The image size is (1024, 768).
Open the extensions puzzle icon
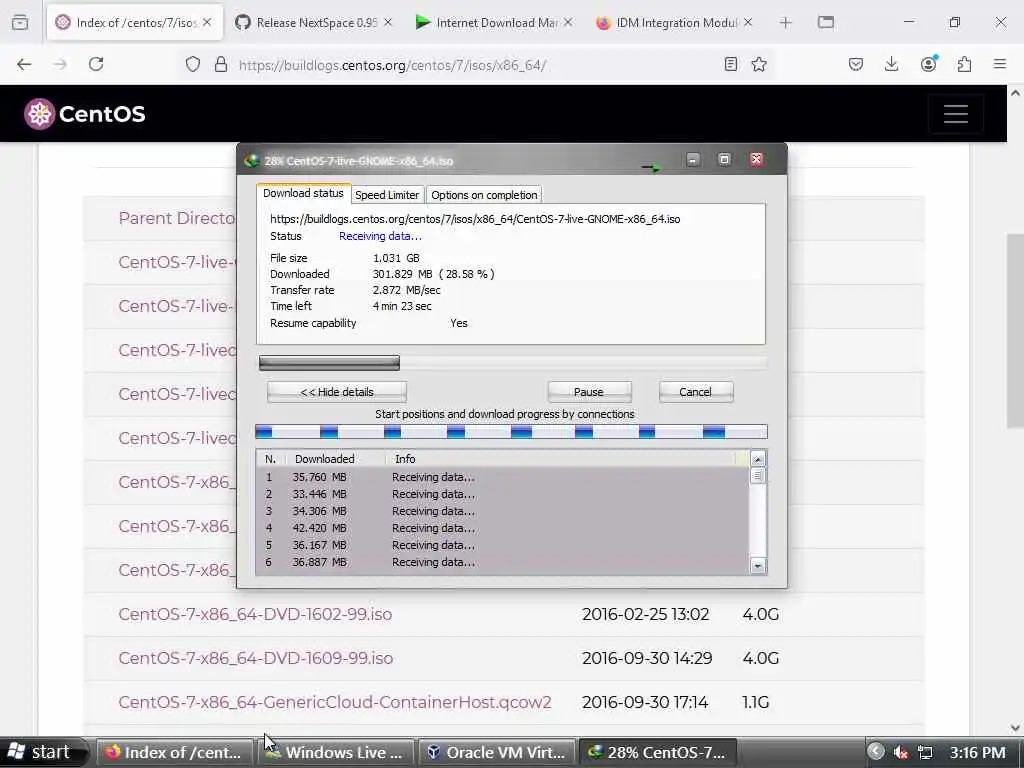(964, 64)
